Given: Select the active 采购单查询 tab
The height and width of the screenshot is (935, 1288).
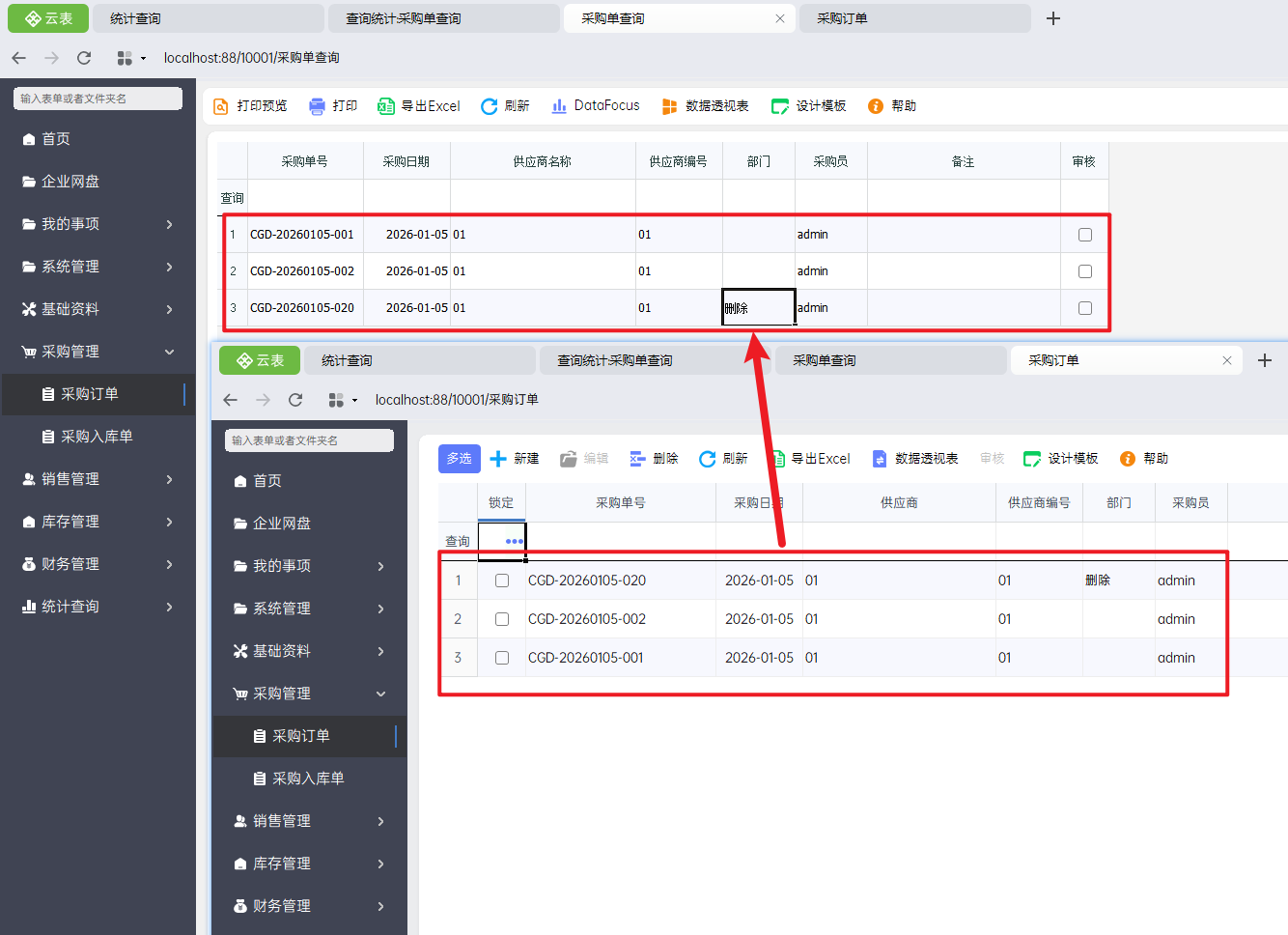Looking at the screenshot, I should [666, 18].
